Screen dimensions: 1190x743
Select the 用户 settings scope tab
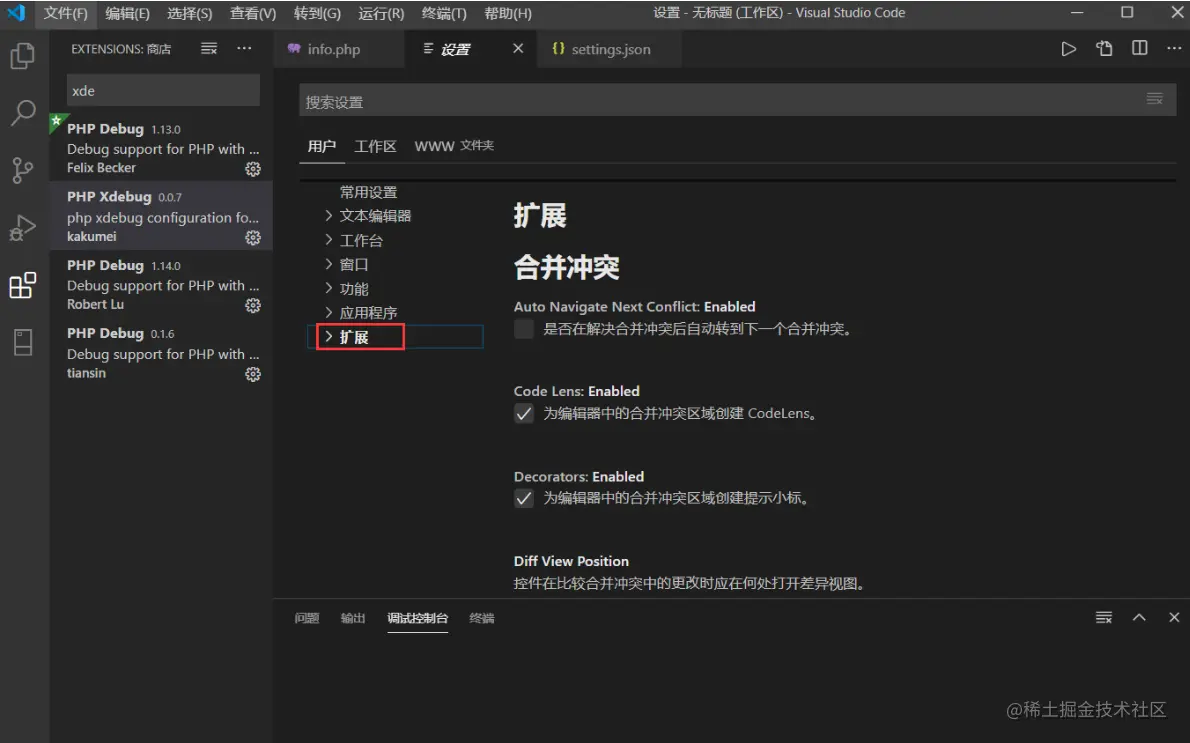pyautogui.click(x=322, y=146)
